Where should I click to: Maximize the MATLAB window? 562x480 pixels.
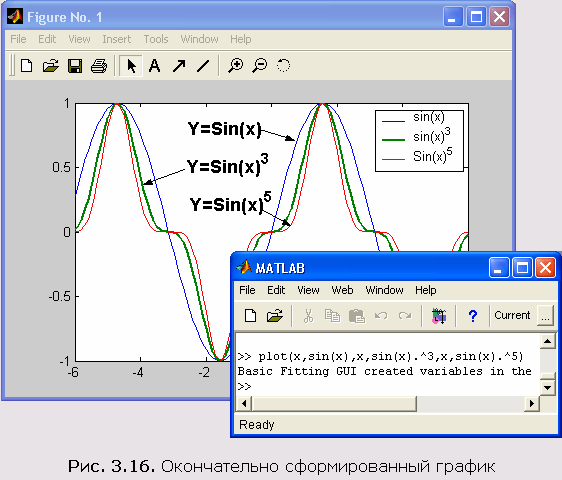pyautogui.click(x=522, y=267)
